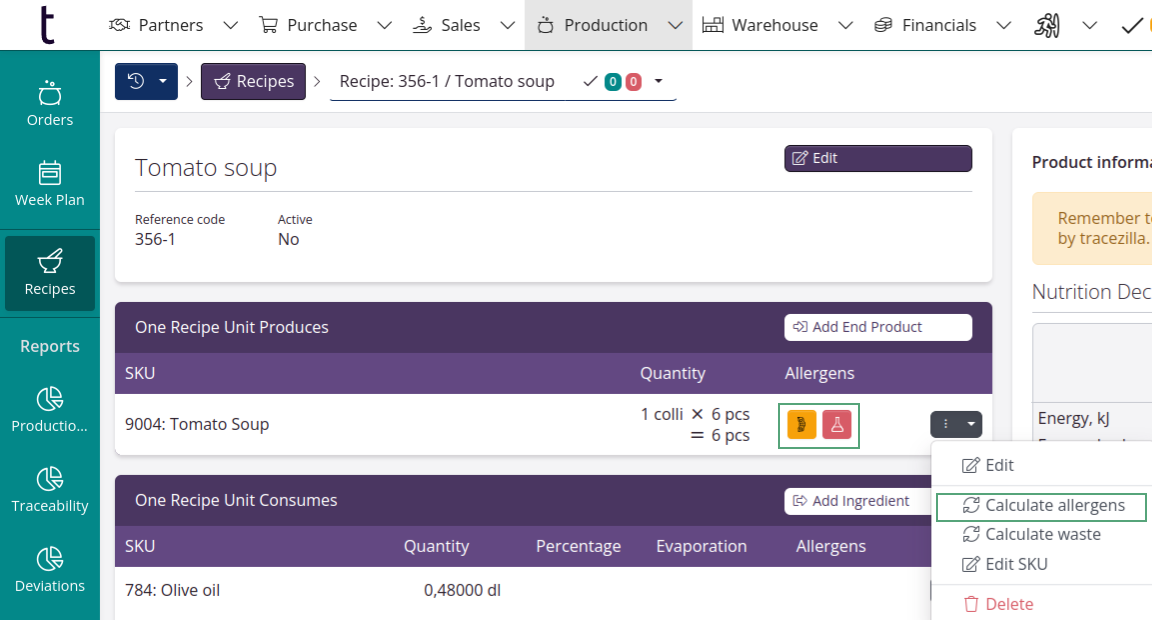Click the red flask allergen icon
The width and height of the screenshot is (1152, 620).
pos(837,424)
